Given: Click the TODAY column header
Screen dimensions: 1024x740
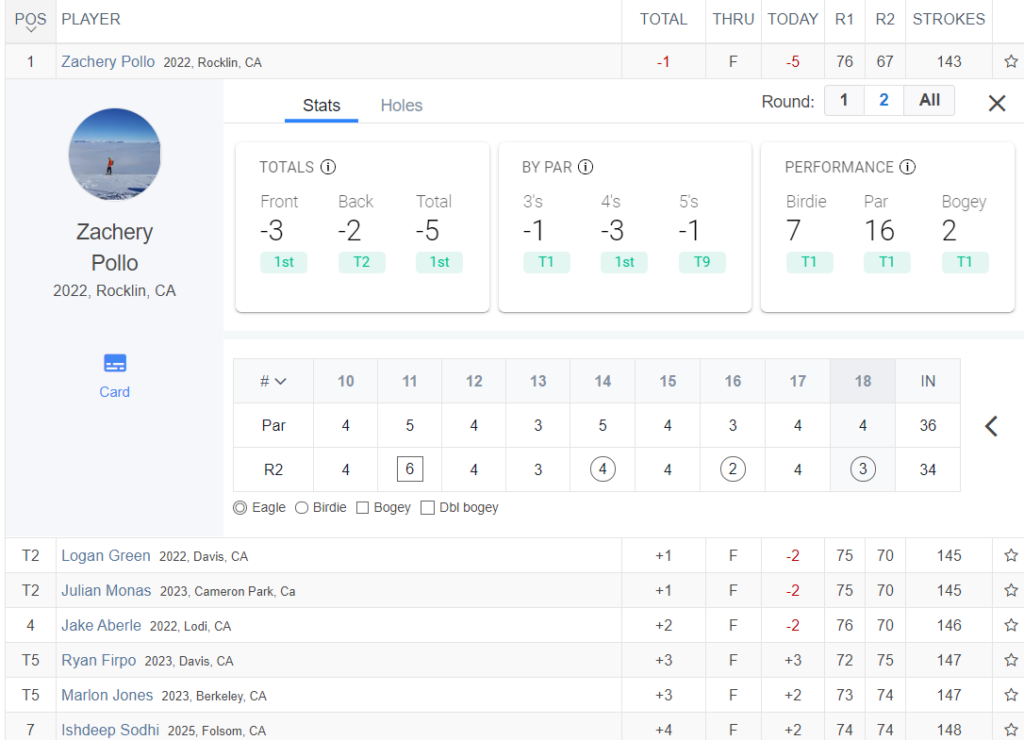Looking at the screenshot, I should pos(792,20).
